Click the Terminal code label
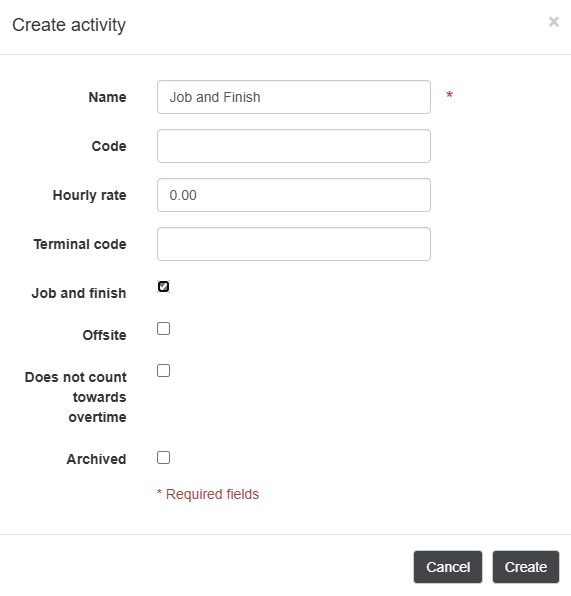 (x=80, y=244)
